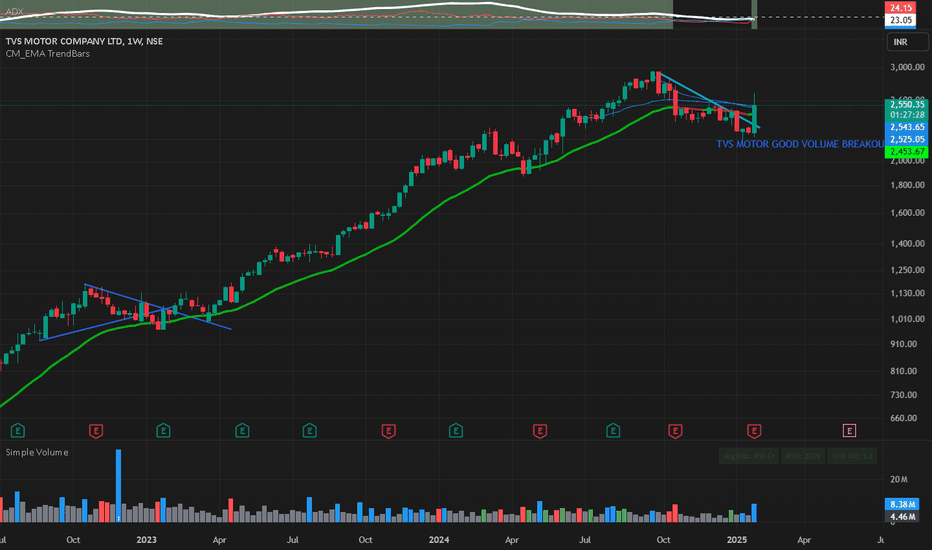Click the green earnings marker just after 2024 label
This screenshot has width=932, height=550.
tap(455, 430)
